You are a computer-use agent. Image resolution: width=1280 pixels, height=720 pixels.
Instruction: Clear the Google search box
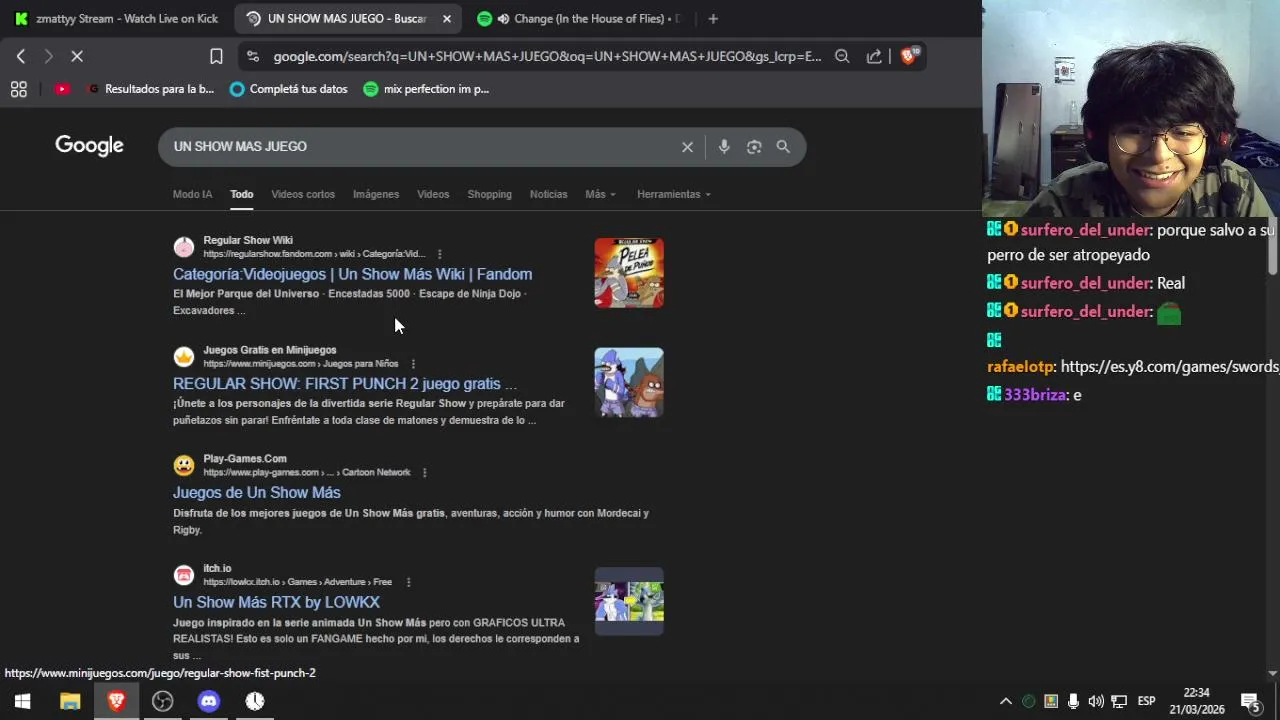pyautogui.click(x=687, y=147)
